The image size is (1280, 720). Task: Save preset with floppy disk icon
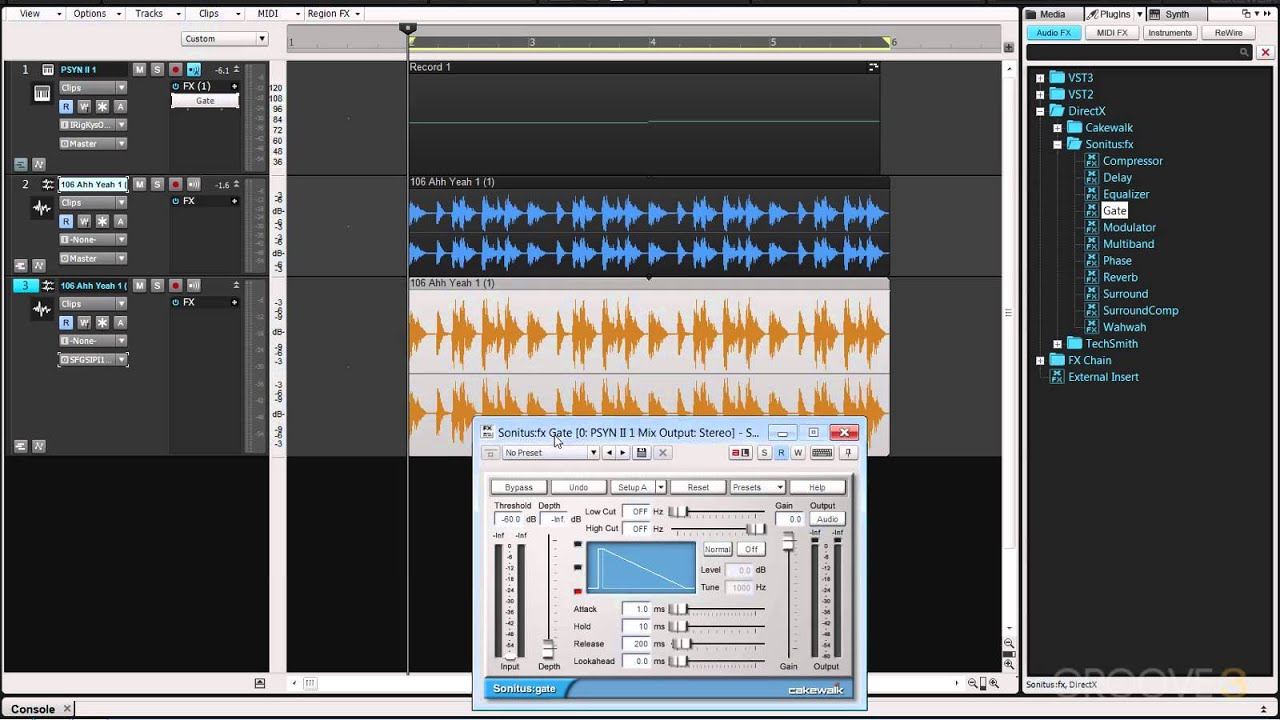[x=642, y=453]
